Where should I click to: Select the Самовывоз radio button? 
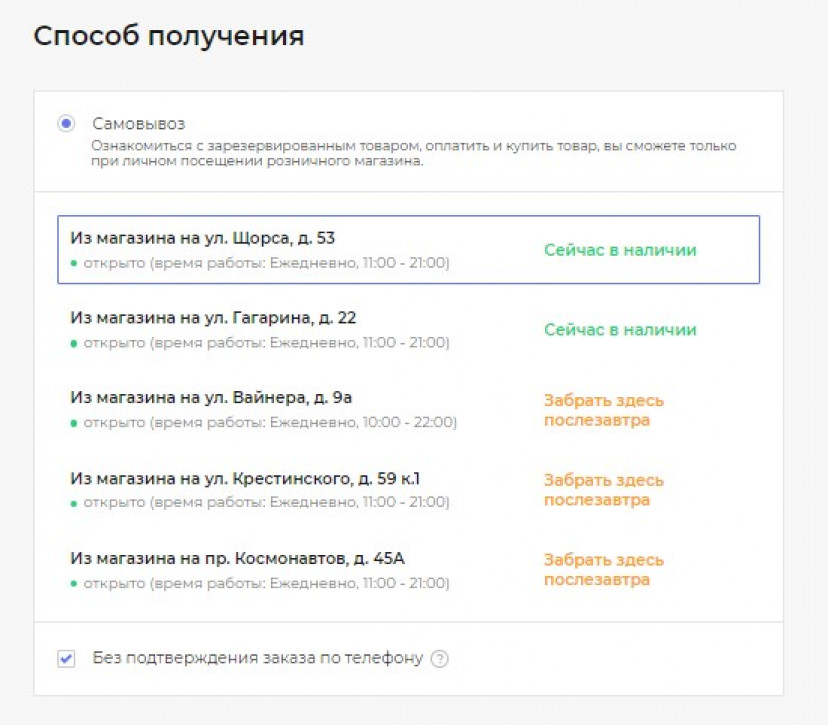(x=66, y=124)
